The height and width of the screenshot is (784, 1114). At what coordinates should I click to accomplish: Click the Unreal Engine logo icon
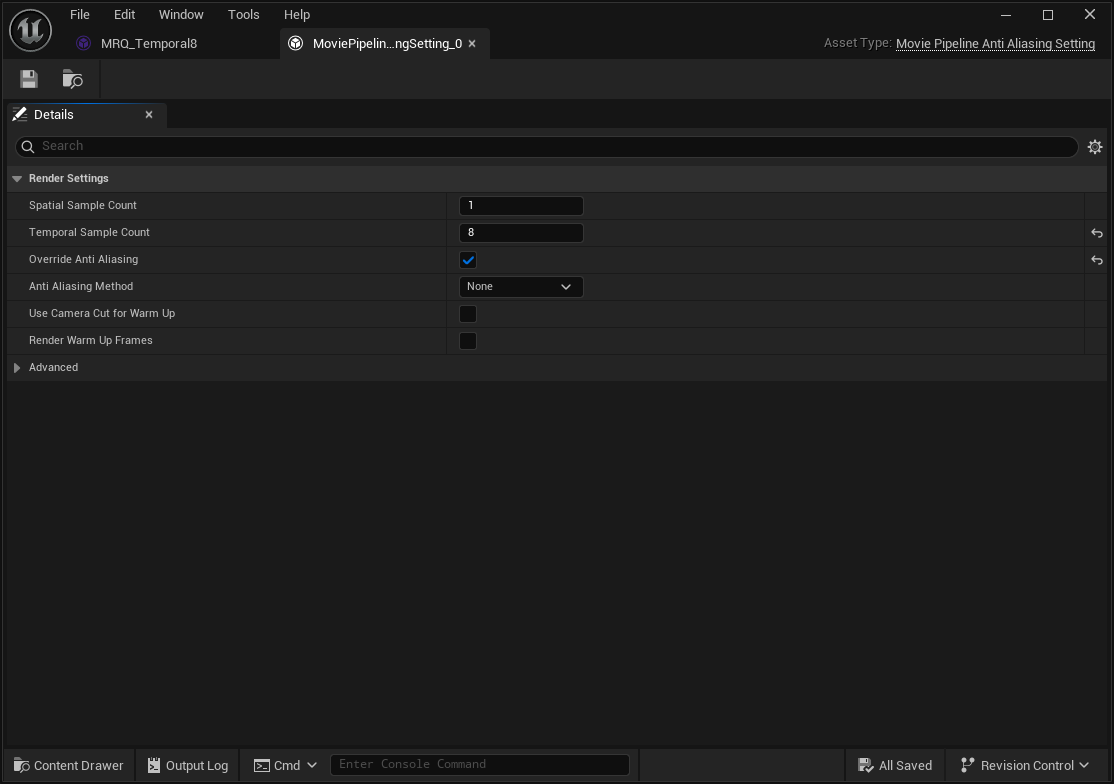pyautogui.click(x=31, y=30)
